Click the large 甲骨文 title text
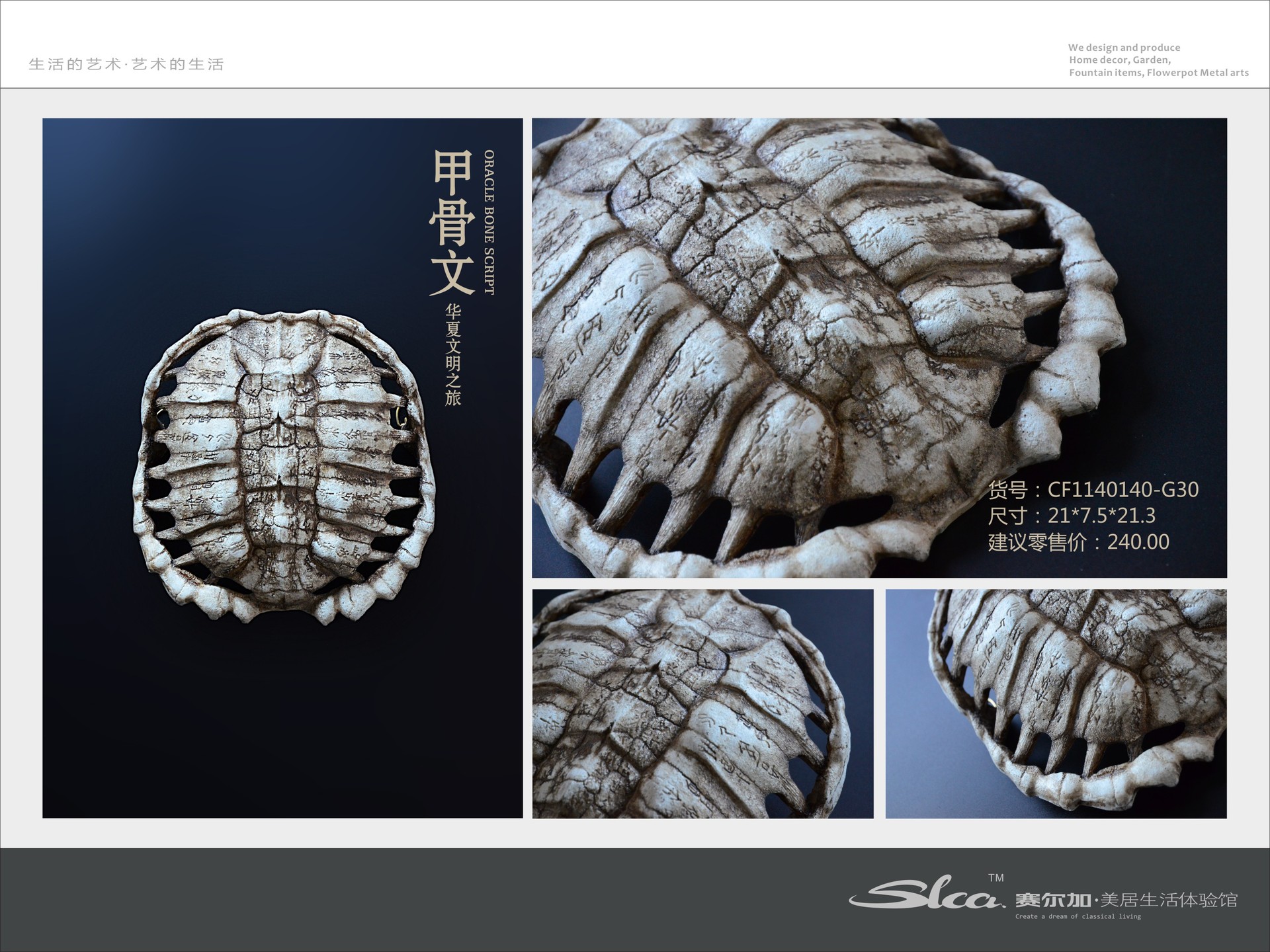1270x952 pixels. [452, 222]
